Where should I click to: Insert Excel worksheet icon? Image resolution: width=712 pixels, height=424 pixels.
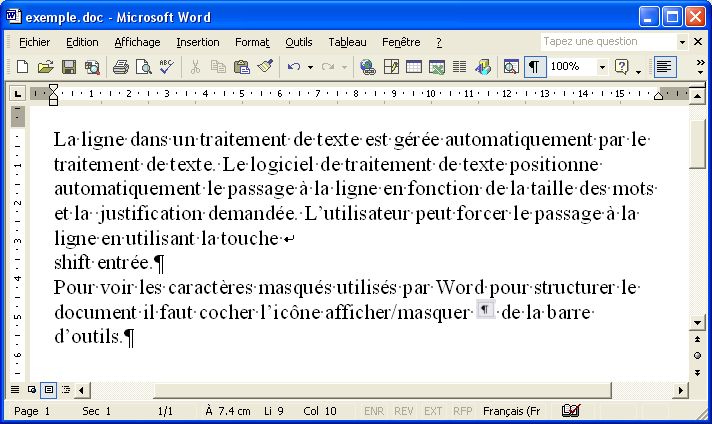(x=437, y=67)
